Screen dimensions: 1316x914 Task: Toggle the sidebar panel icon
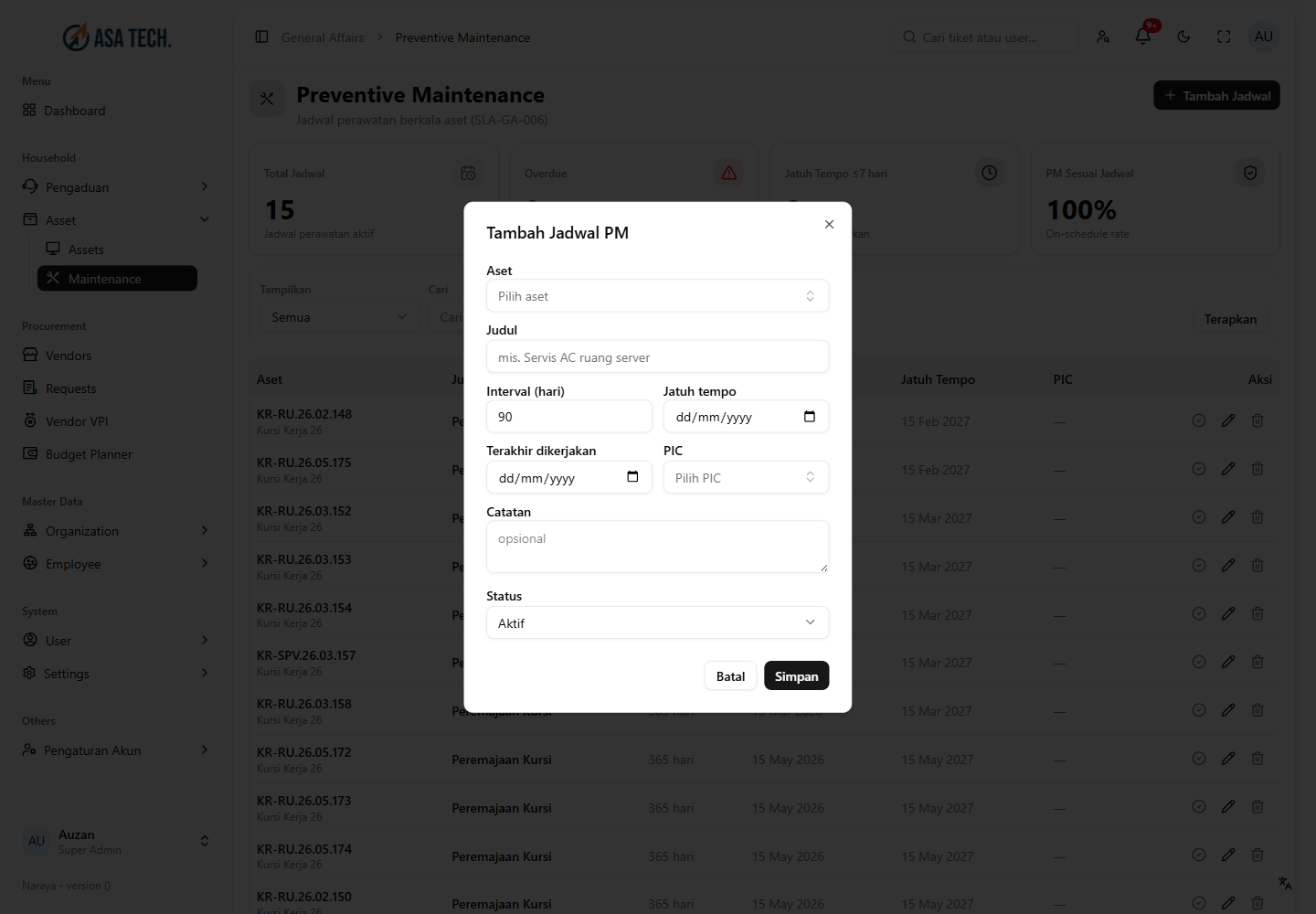tap(261, 37)
